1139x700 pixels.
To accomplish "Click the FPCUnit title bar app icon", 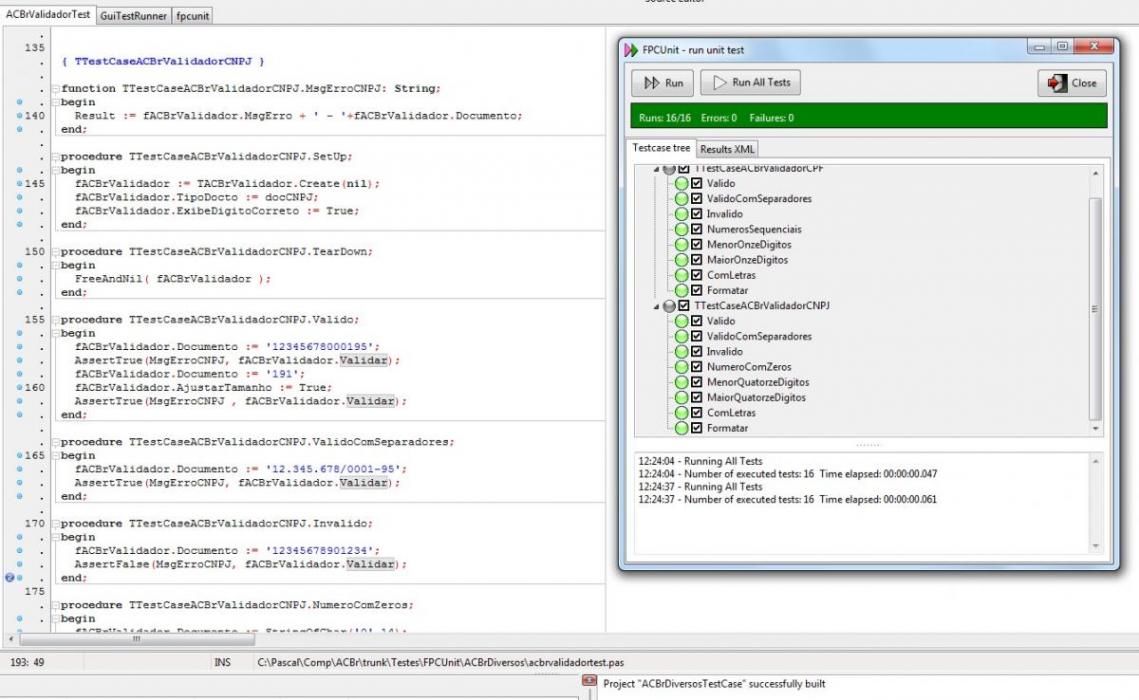I will click(631, 49).
